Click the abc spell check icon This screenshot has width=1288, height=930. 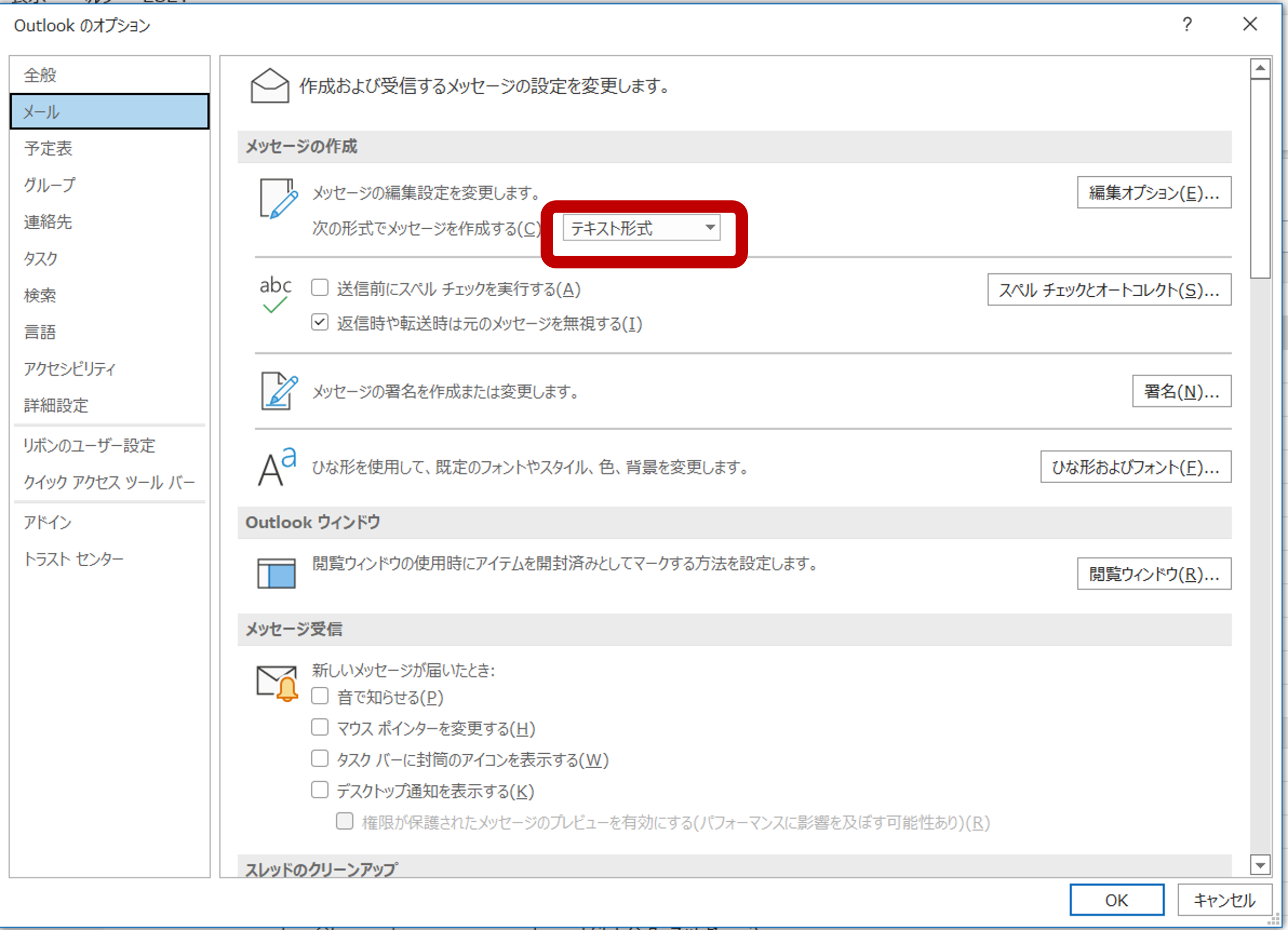pos(275,294)
